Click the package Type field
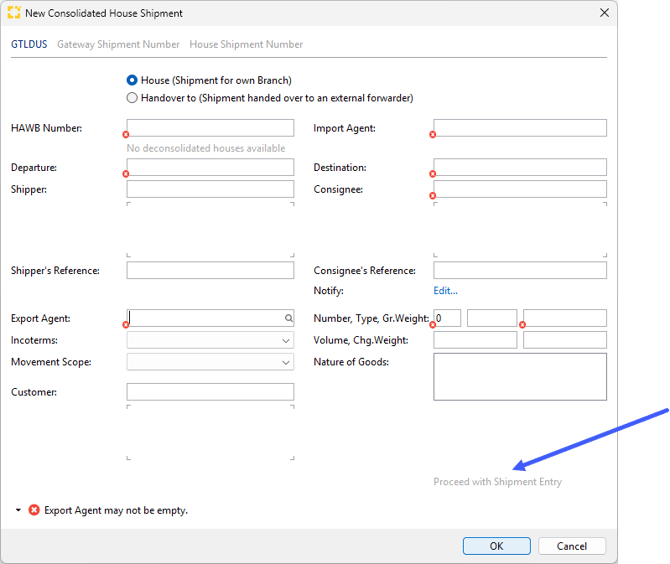670x564 pixels. (492, 318)
